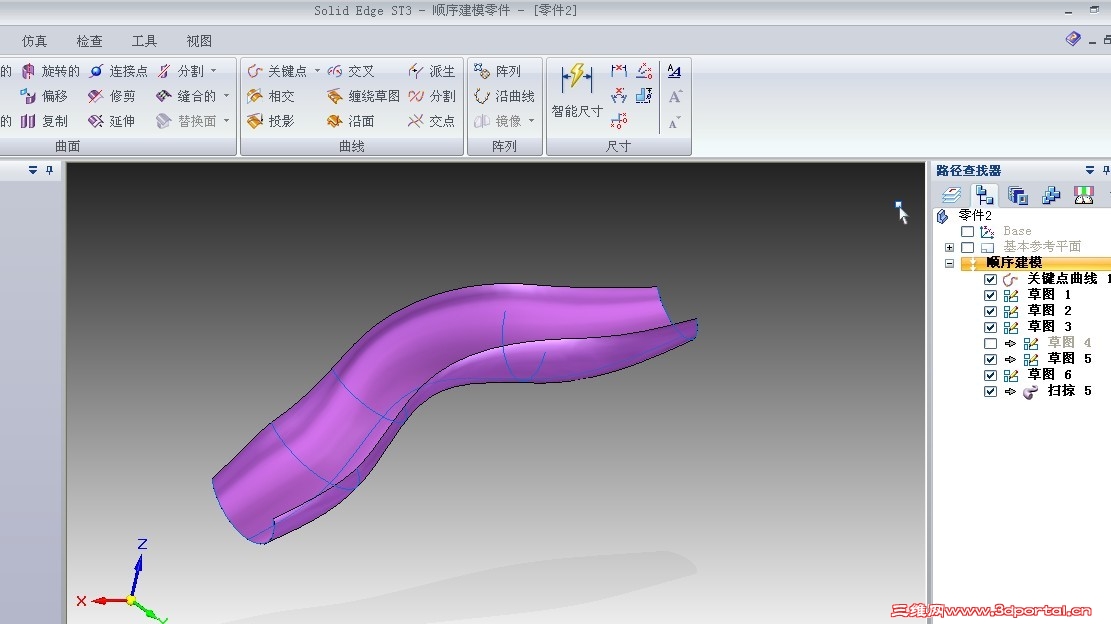Open the 工具 ribbon tab
1111x624 pixels.
[x=144, y=41]
